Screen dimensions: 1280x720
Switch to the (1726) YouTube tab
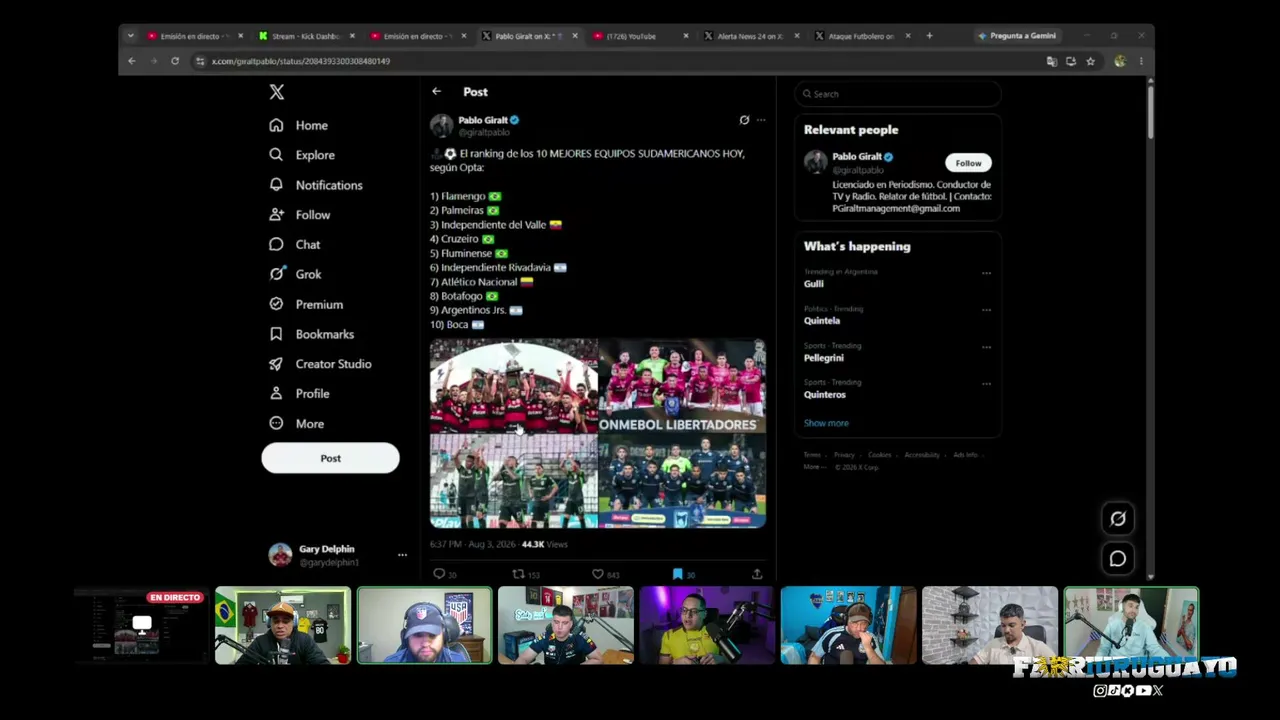[640, 36]
